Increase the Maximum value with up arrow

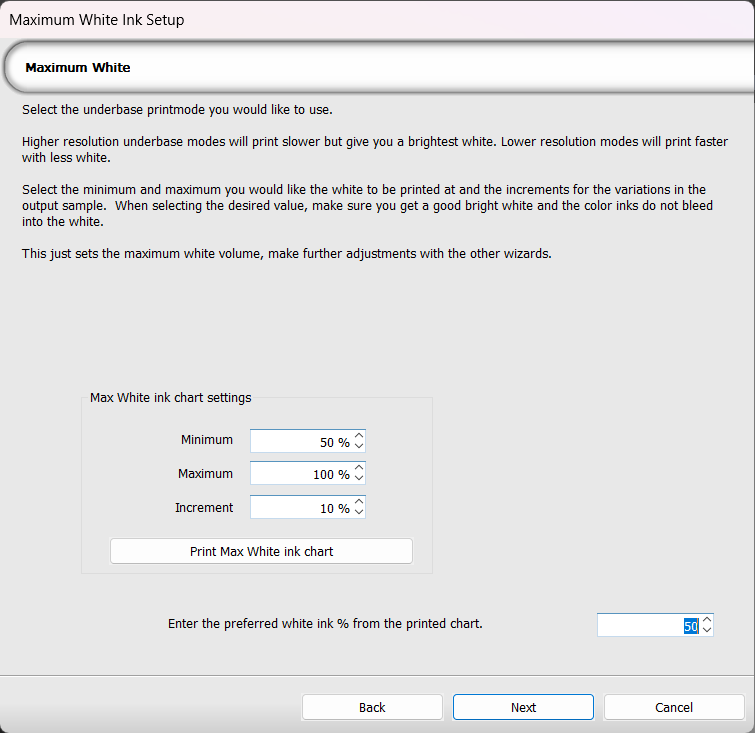point(360,469)
